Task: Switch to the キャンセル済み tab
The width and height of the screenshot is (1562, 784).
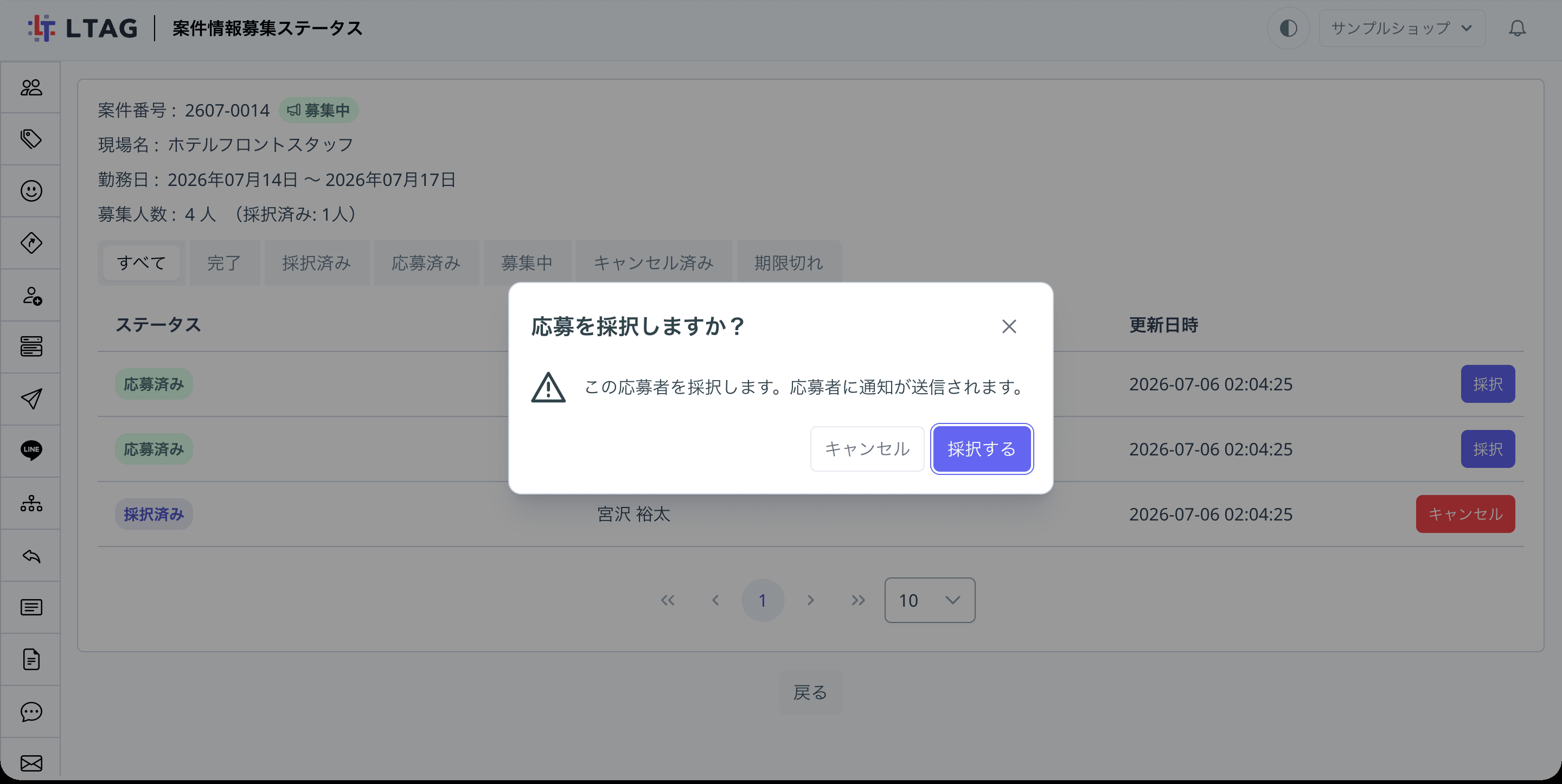Action: [654, 262]
